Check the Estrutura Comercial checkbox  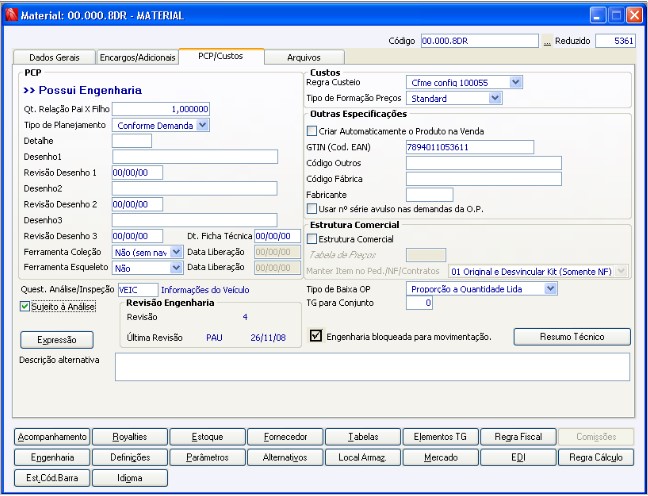(312, 239)
